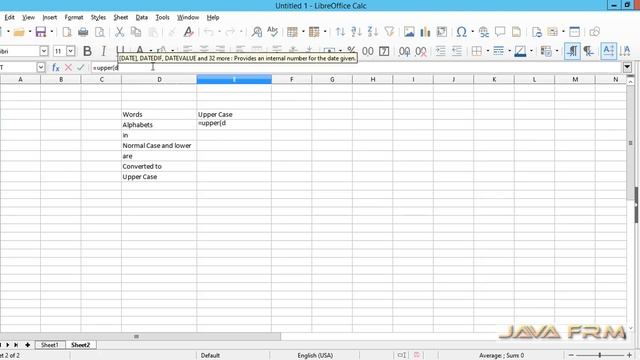Open the font name dropdown
Screen dimensions: 640x360
(x=44, y=51)
